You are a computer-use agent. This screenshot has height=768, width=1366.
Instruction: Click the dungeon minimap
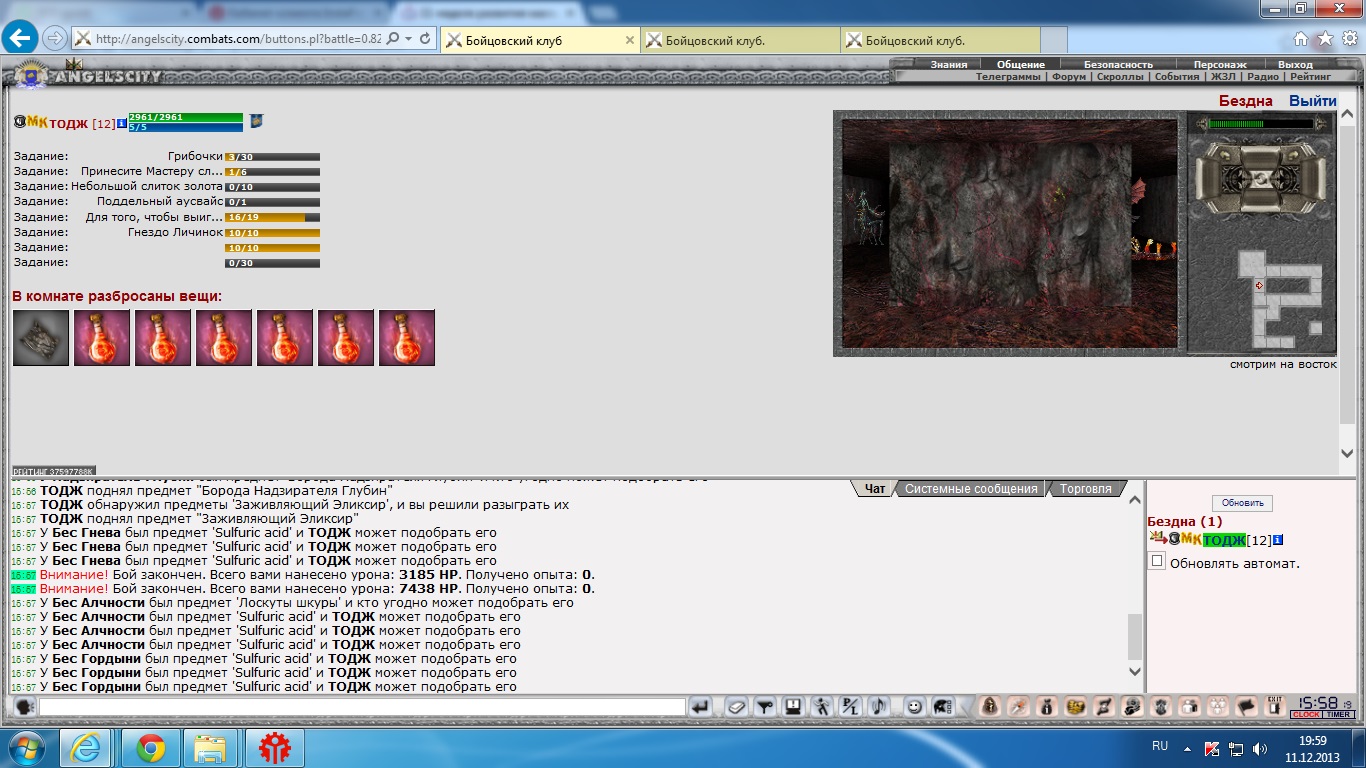coord(1280,297)
